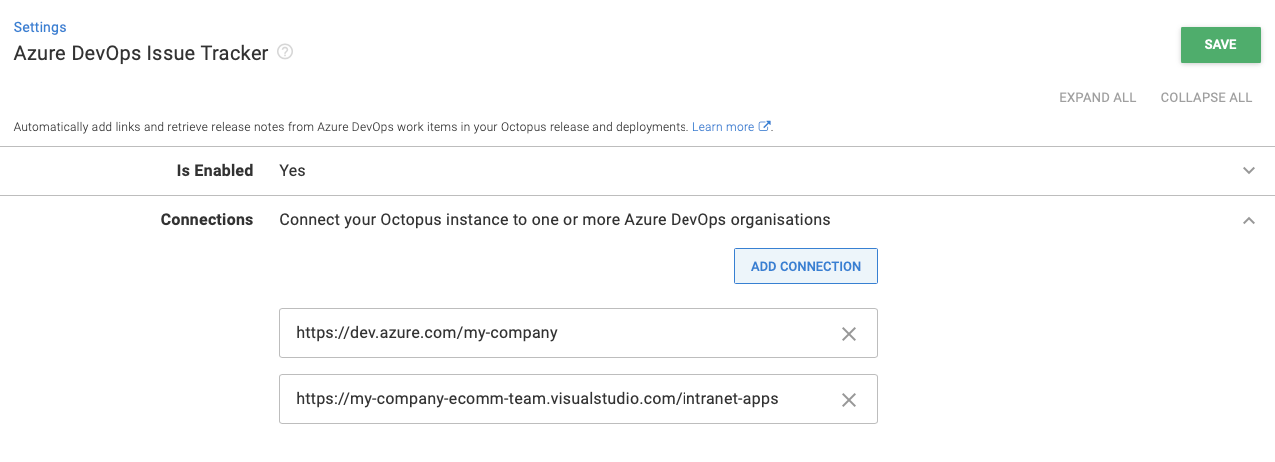The height and width of the screenshot is (462, 1275).
Task: Click the Connections row label
Action: pos(206,220)
